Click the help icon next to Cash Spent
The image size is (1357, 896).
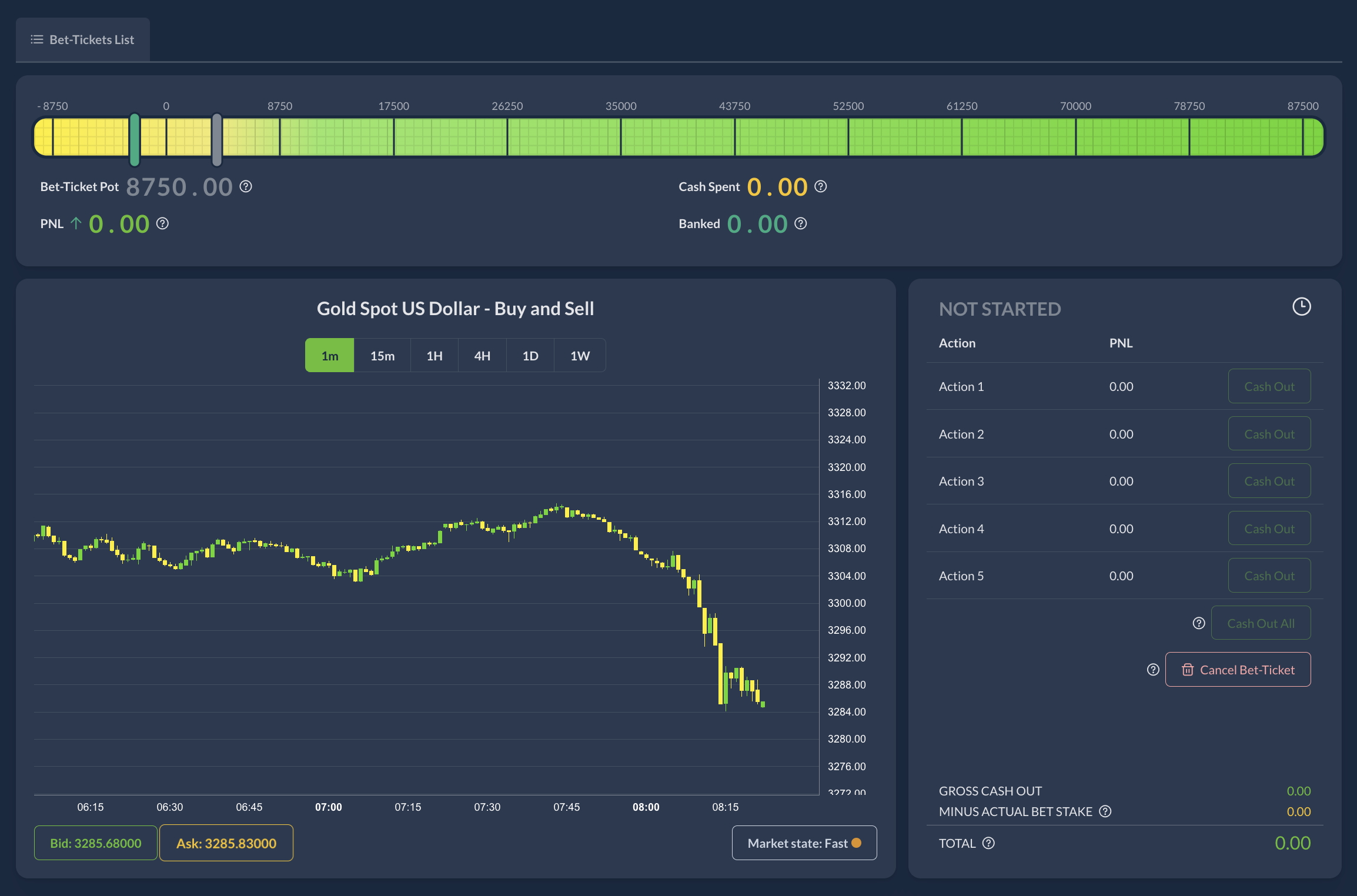(x=820, y=186)
